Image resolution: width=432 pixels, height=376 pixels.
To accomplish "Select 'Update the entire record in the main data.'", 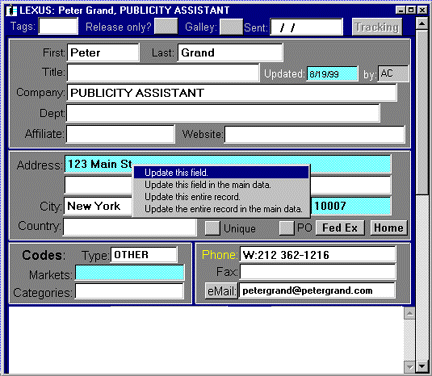I will pyautogui.click(x=221, y=209).
